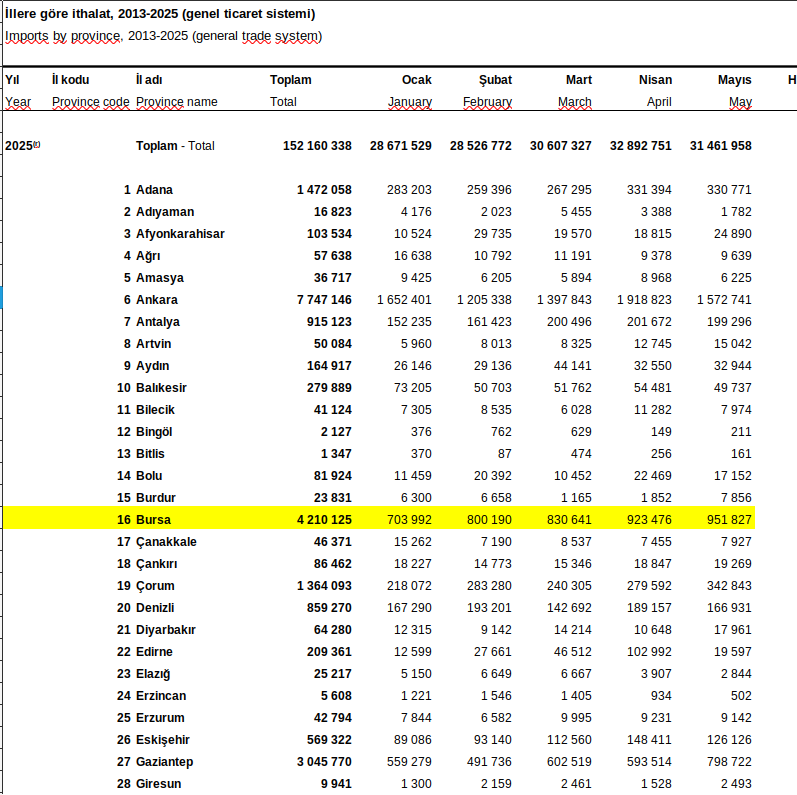Select the "İl kodu" column header

71,80
